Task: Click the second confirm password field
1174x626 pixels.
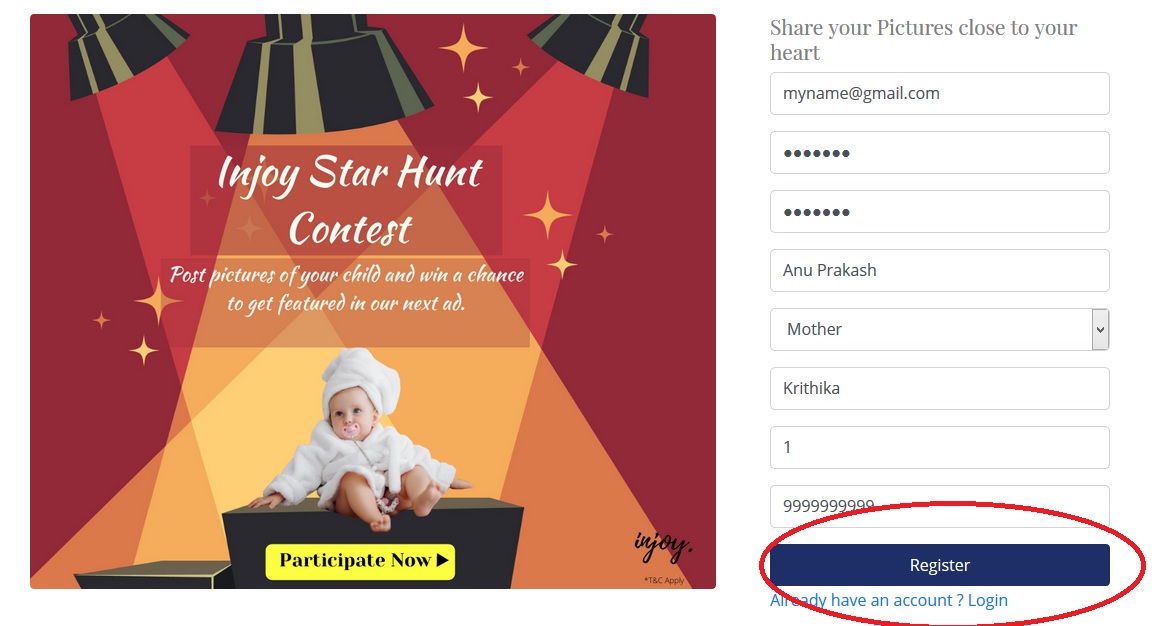Action: 939,211
